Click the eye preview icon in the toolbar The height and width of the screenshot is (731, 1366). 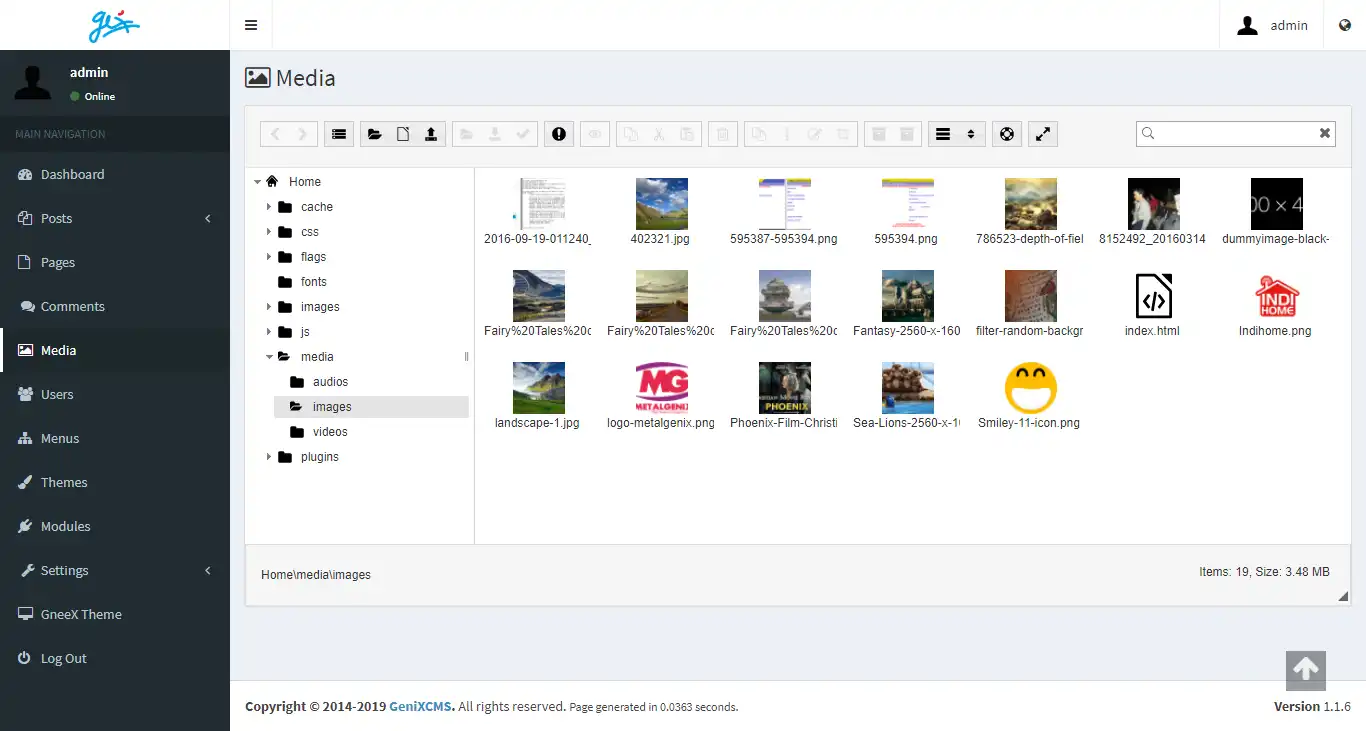point(595,134)
